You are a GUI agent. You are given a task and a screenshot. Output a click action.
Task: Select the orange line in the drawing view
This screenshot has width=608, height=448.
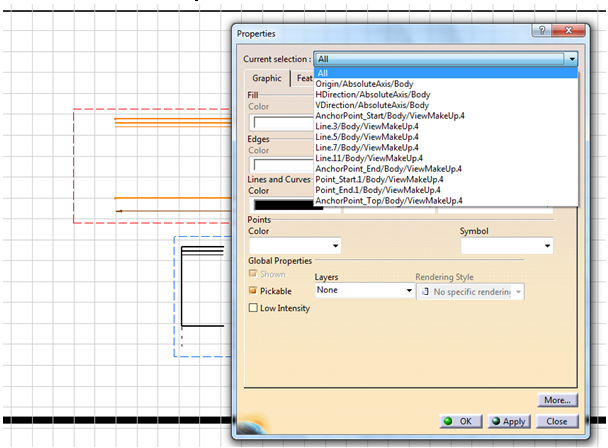(170, 199)
